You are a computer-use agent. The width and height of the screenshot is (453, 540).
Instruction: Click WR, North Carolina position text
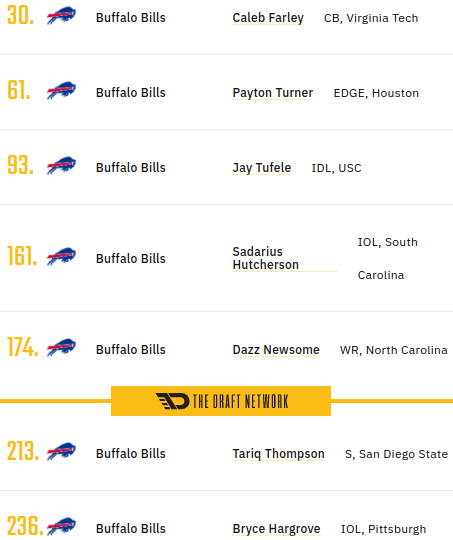point(393,350)
